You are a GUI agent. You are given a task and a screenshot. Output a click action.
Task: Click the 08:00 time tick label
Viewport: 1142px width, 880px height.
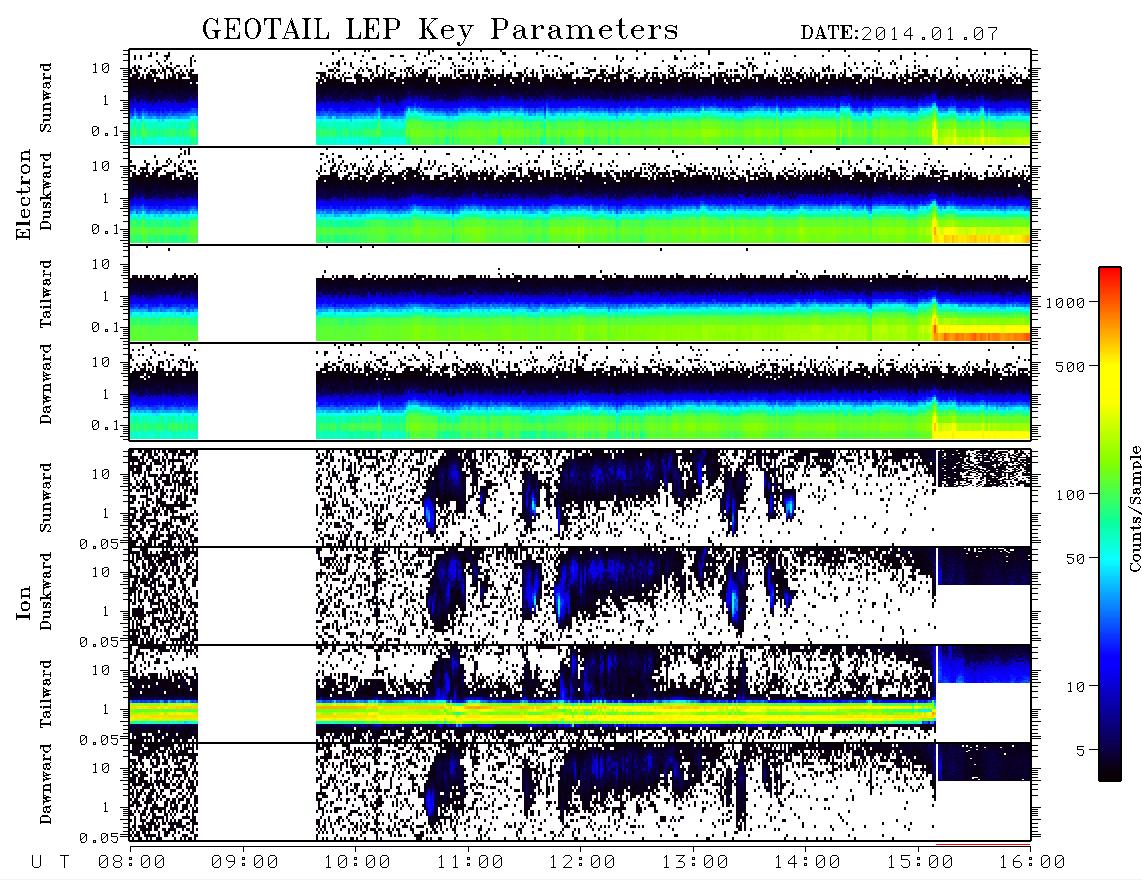pyautogui.click(x=132, y=862)
